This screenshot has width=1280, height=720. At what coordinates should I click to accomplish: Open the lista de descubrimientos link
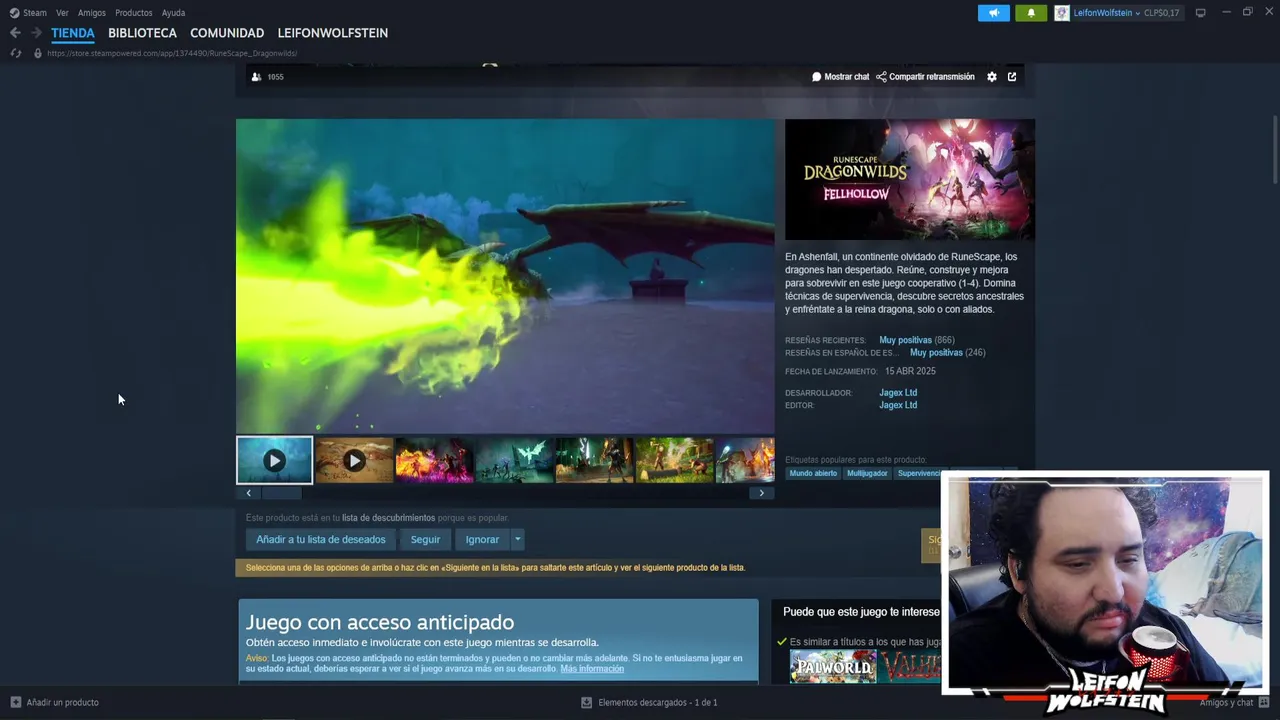388,518
